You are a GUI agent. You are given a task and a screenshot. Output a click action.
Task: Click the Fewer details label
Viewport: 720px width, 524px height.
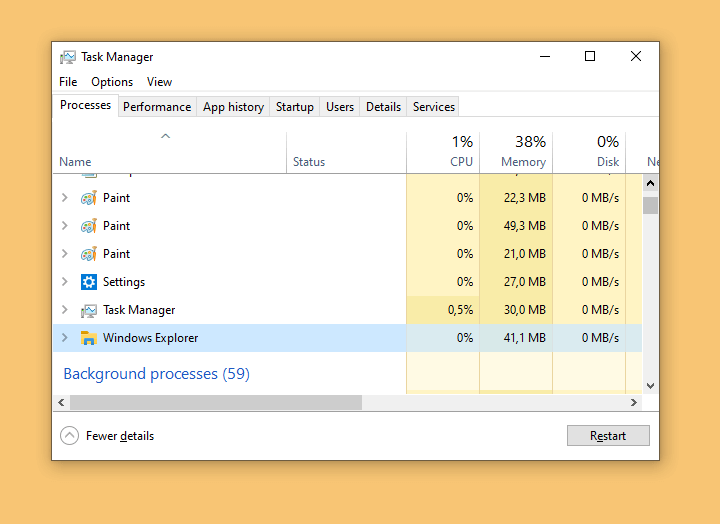click(x=120, y=436)
